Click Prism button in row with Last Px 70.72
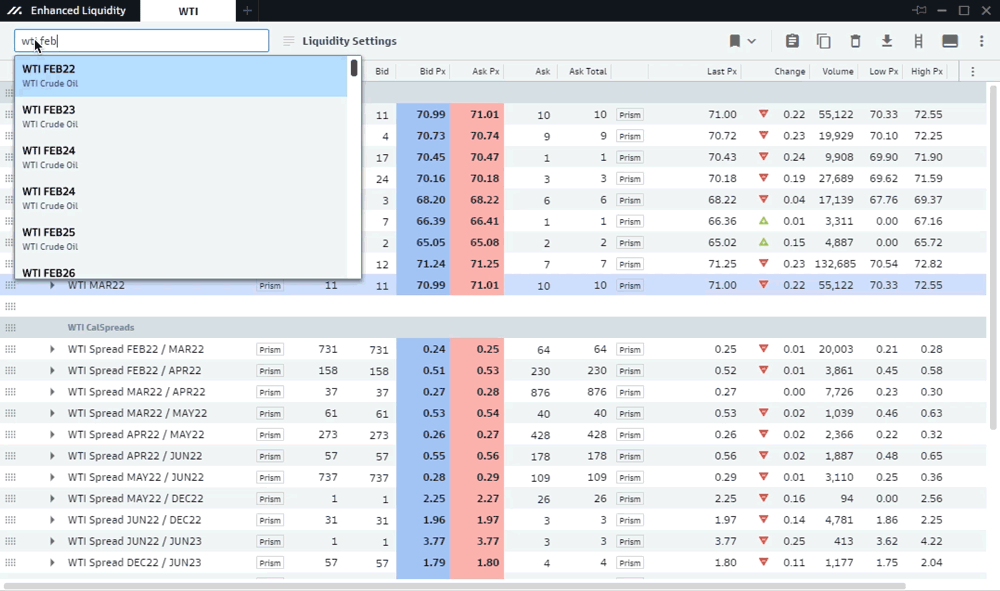Viewport: 1000px width, 591px height. click(629, 136)
